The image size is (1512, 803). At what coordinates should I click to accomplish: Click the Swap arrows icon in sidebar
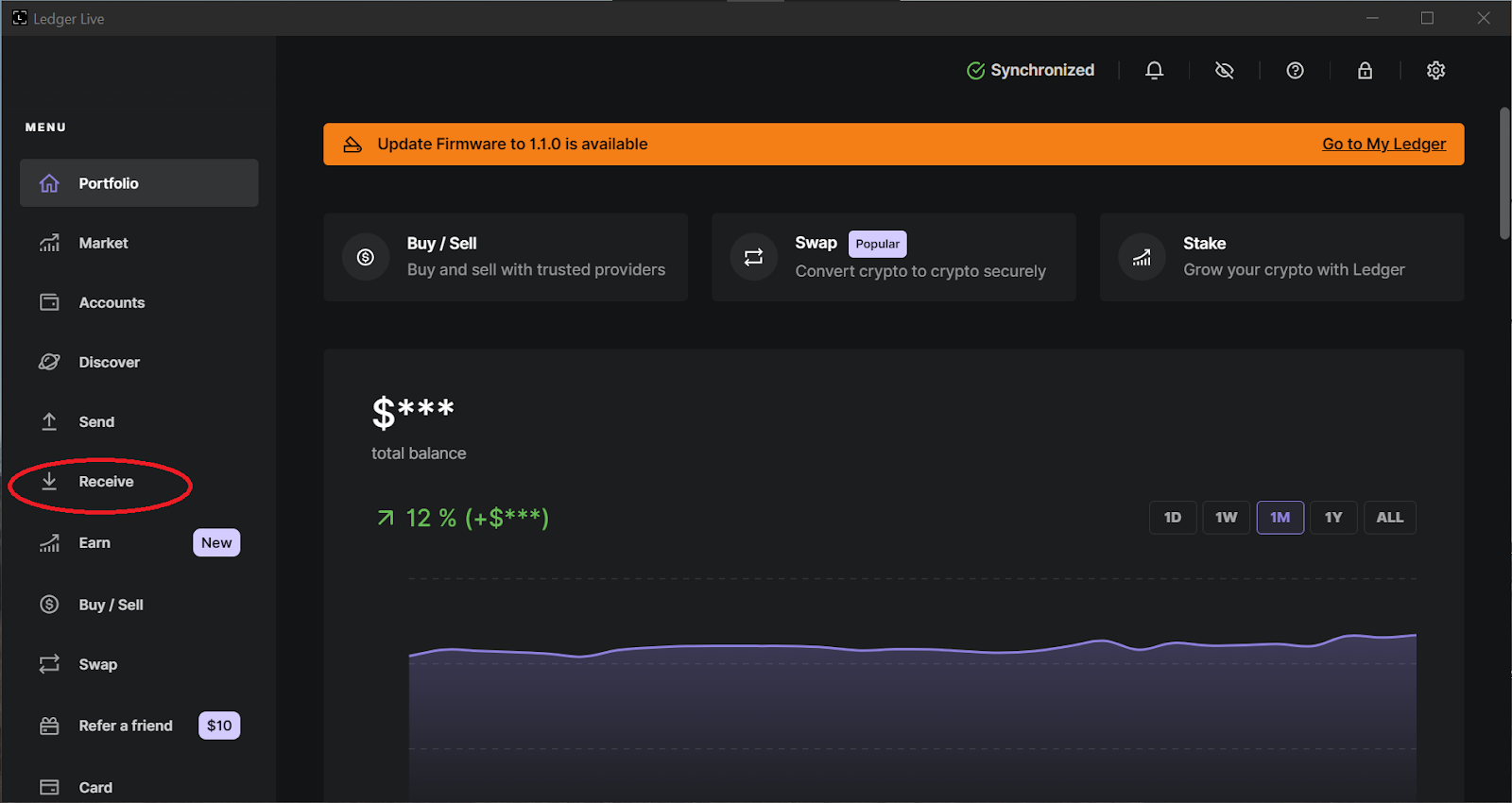(49, 664)
